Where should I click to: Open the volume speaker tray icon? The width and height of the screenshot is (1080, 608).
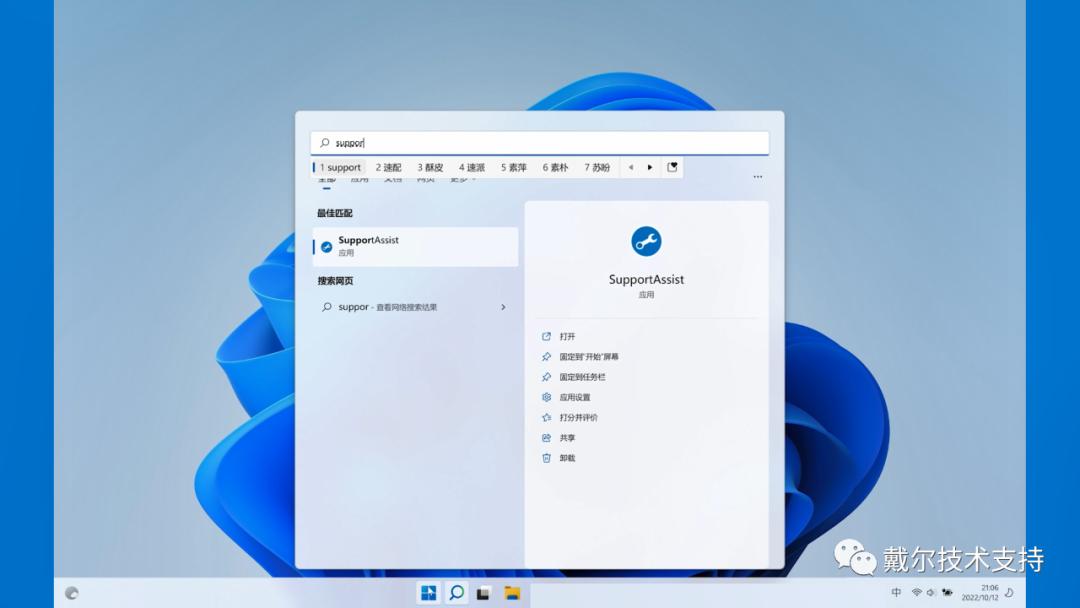click(x=931, y=592)
